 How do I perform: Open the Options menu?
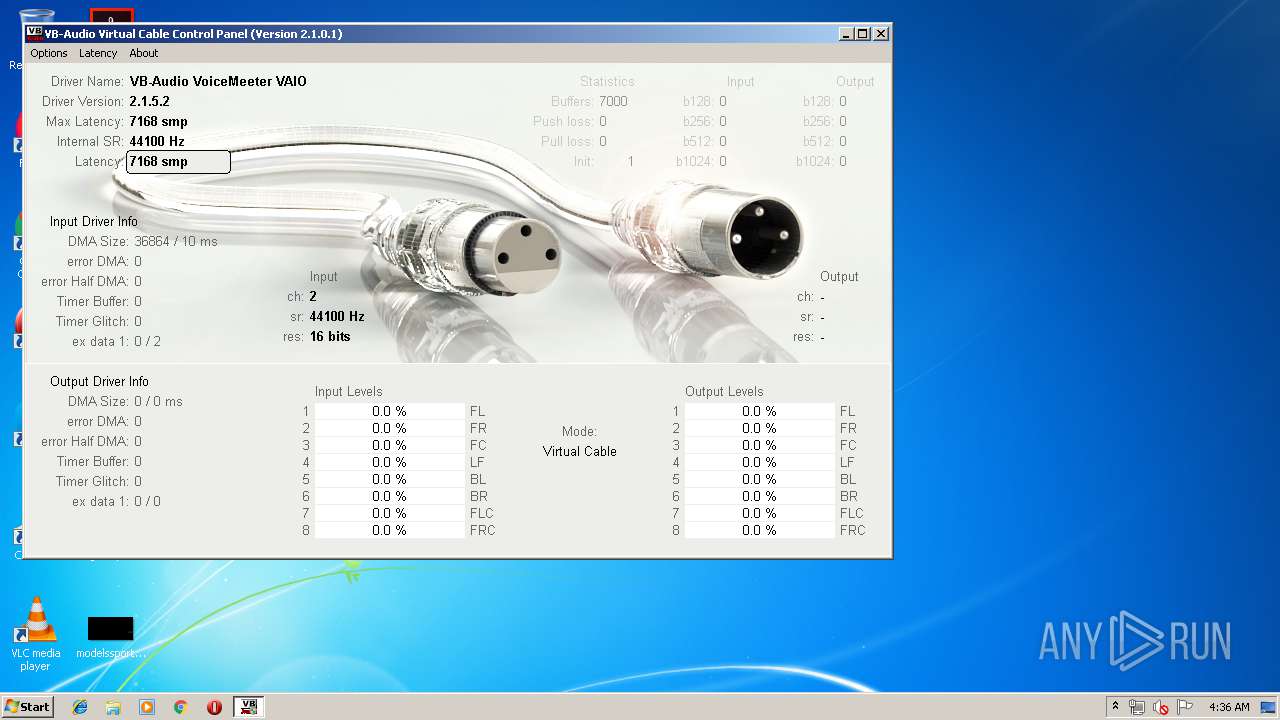point(49,53)
